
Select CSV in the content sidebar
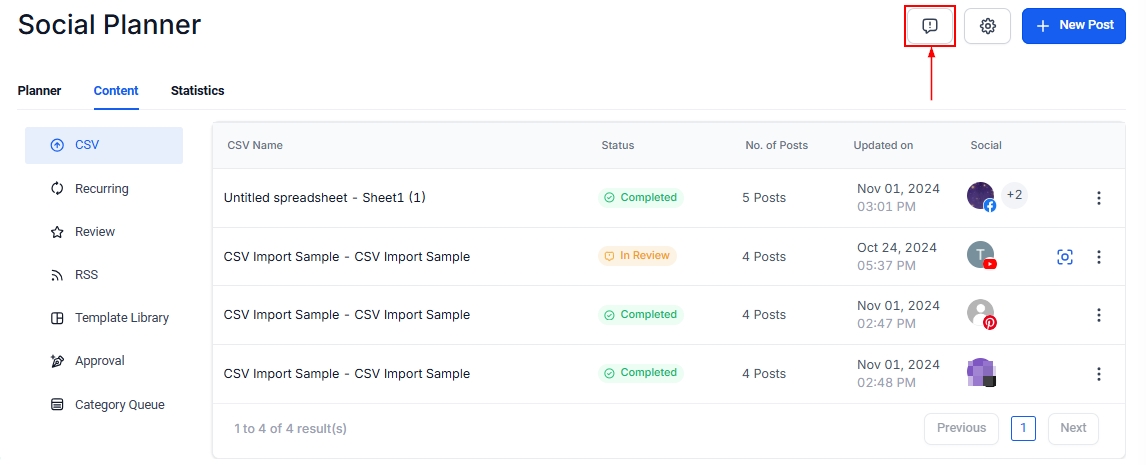coord(104,145)
